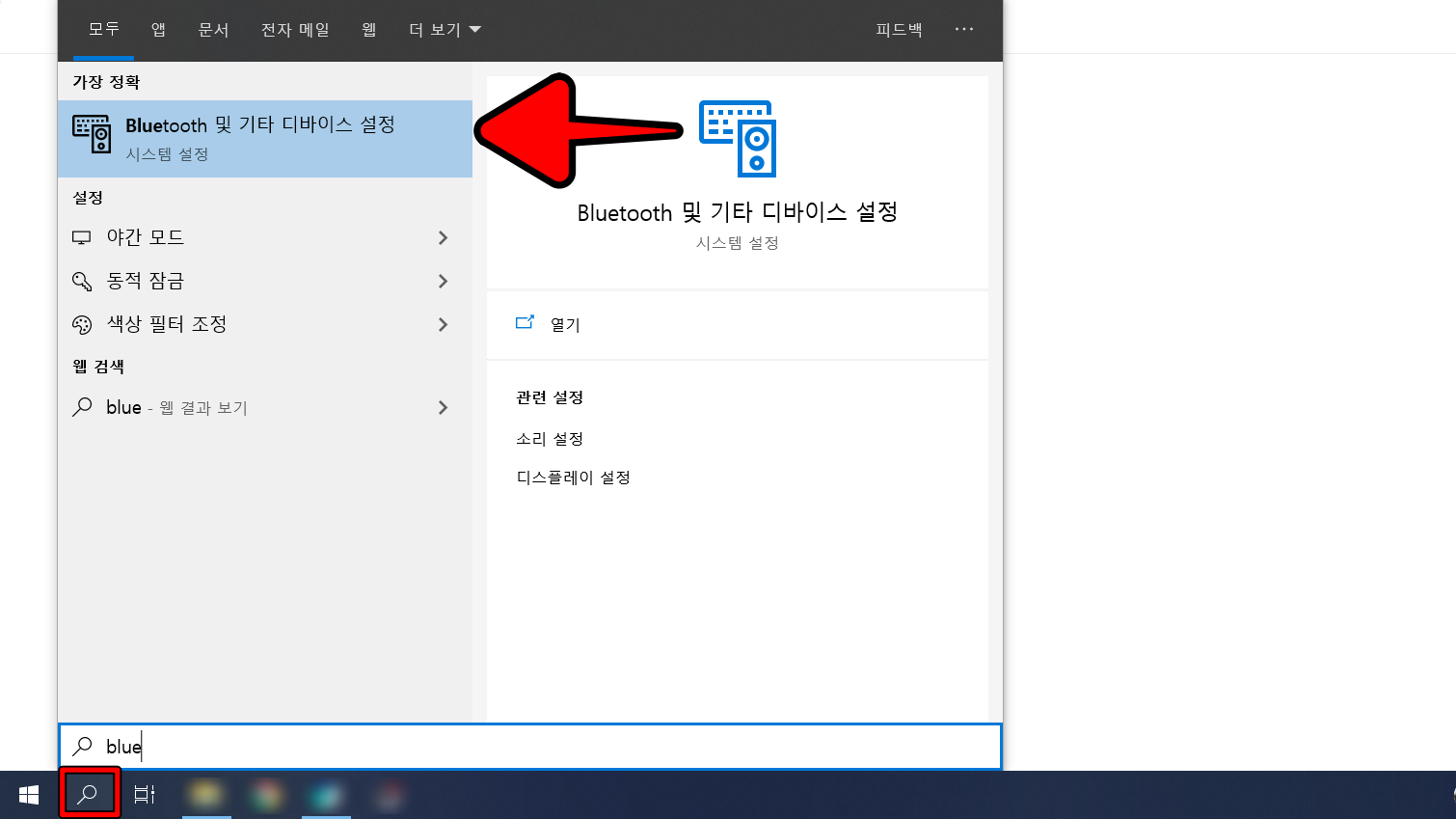Open Bluetooth 및 기타 디바이스 설정 best match
This screenshot has height=819, width=1456.
click(x=265, y=139)
